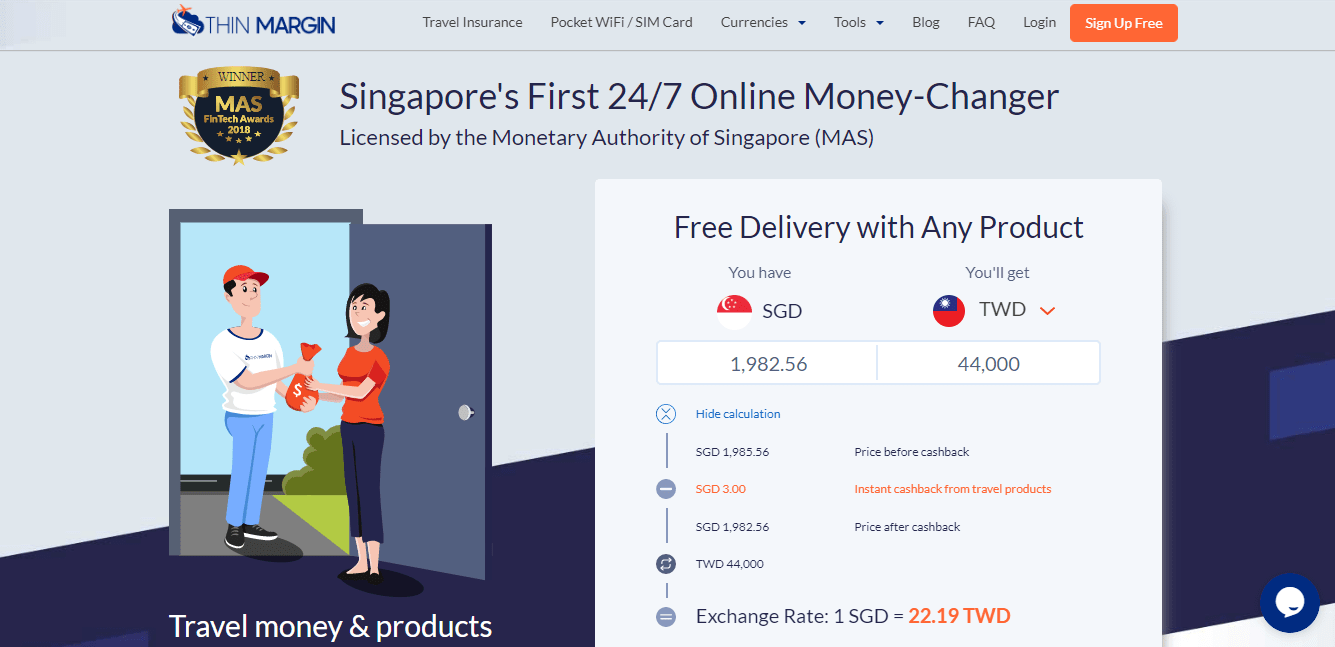
Task: Click the Thin Margin logo
Action: 253,22
